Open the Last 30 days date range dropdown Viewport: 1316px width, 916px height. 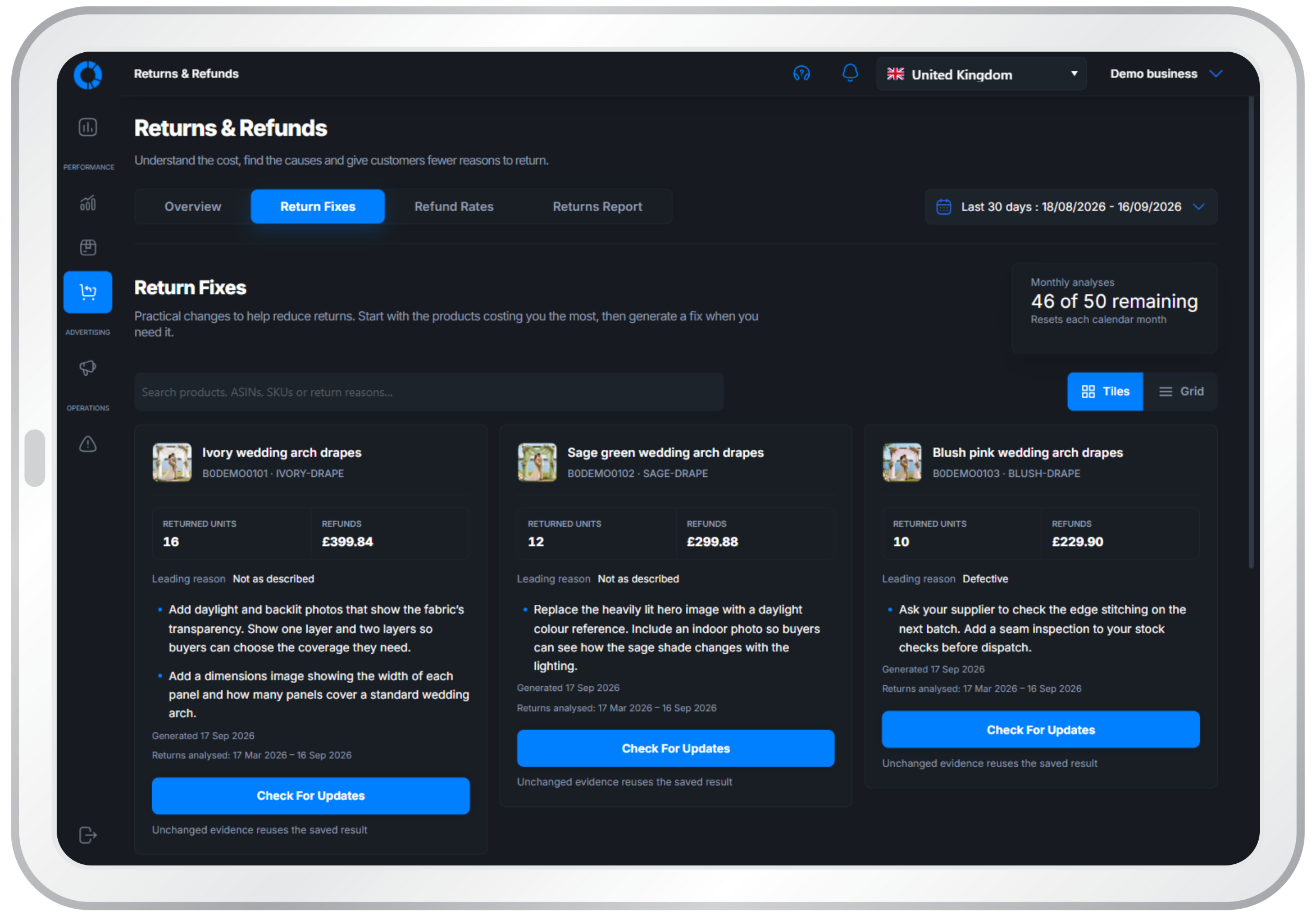[1071, 206]
